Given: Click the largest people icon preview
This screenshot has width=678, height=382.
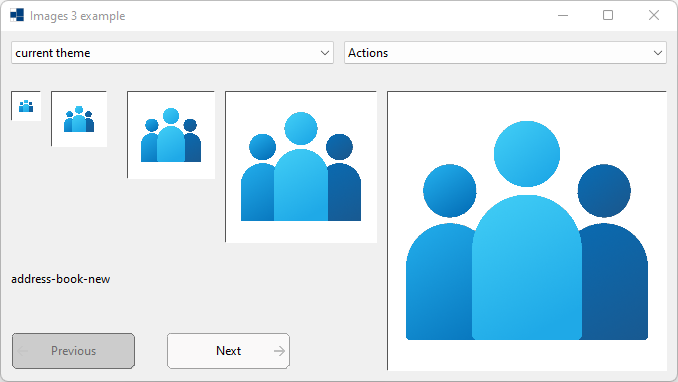Looking at the screenshot, I should click(x=527, y=231).
